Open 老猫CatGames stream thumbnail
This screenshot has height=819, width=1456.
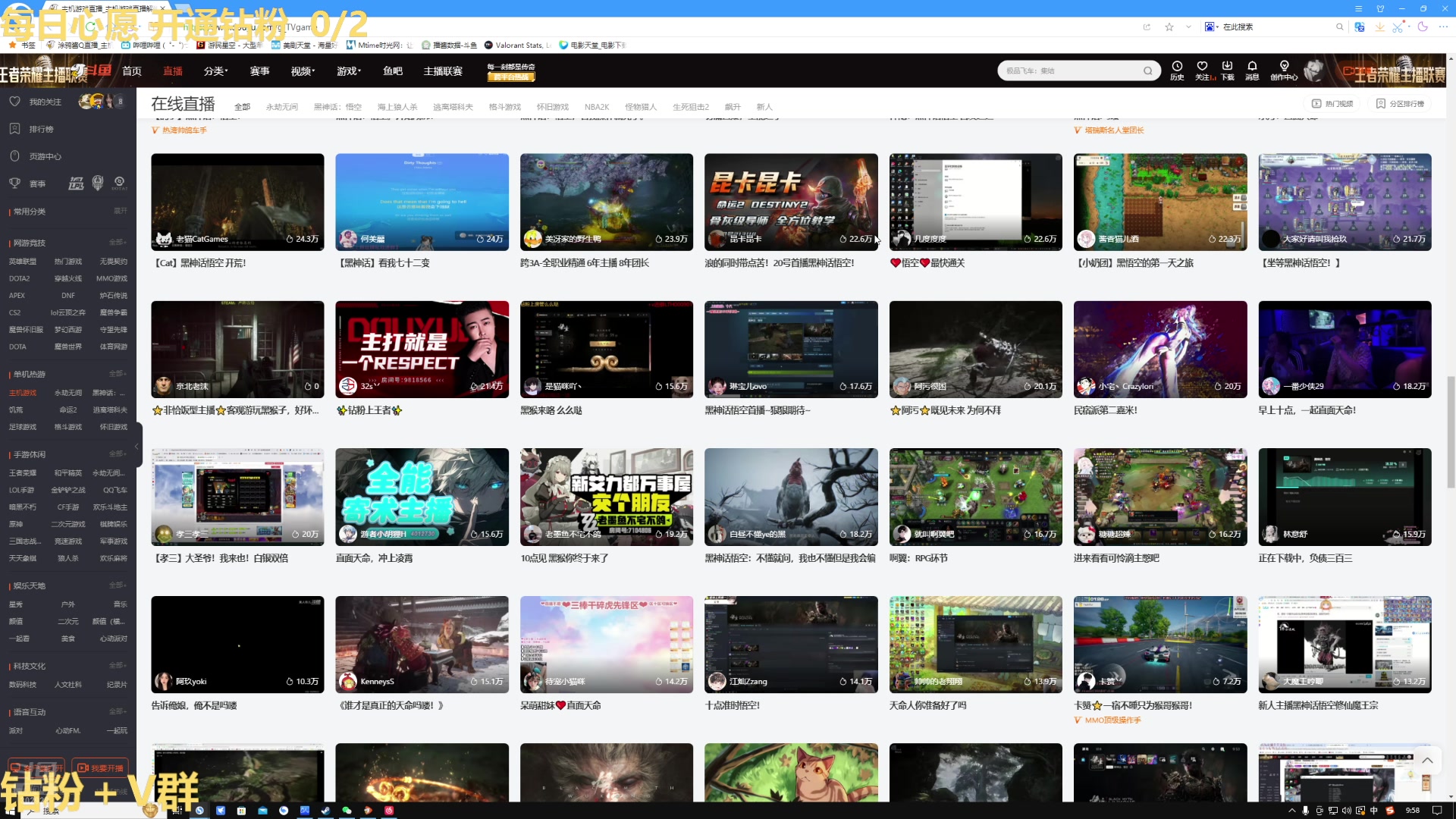coord(237,202)
